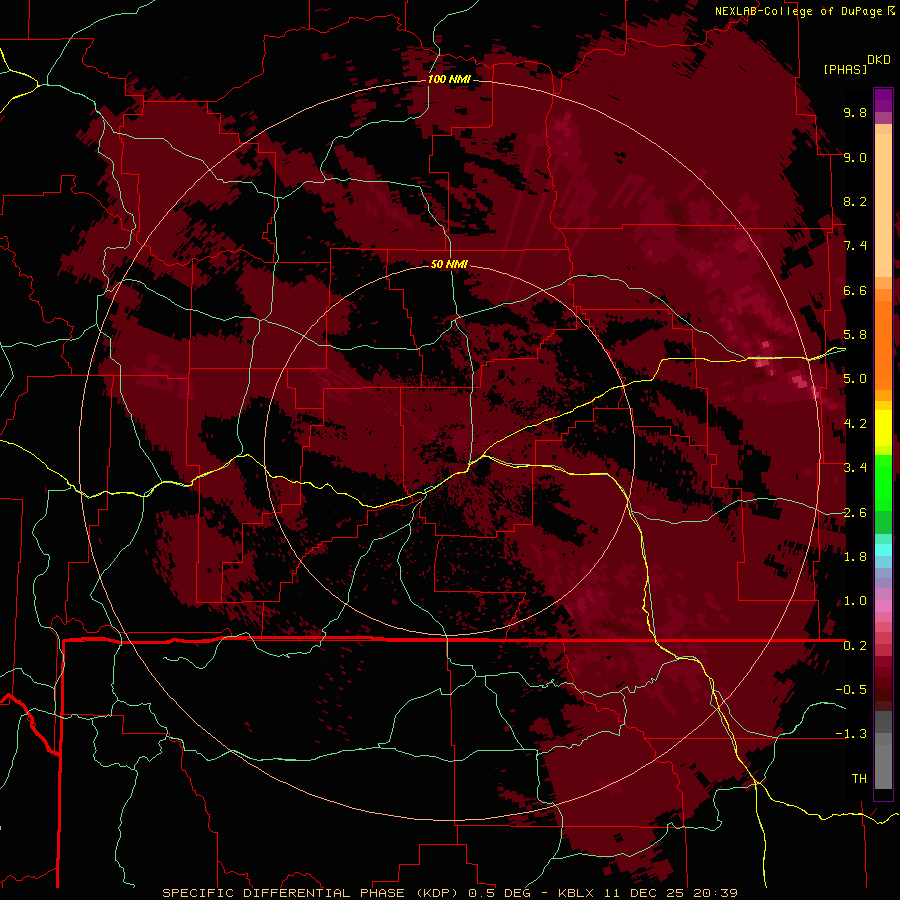Click the -0.5 scale value
This screenshot has height=900, width=900.
tap(851, 690)
